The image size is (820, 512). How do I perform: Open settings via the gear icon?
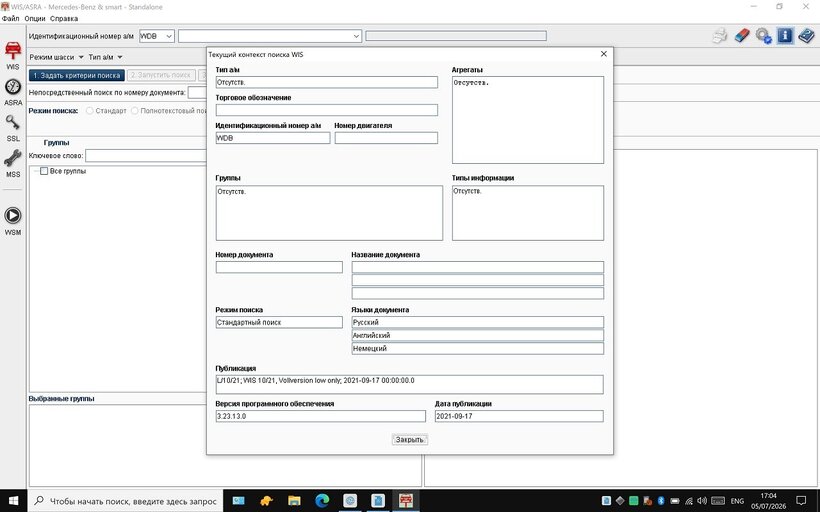(763, 36)
